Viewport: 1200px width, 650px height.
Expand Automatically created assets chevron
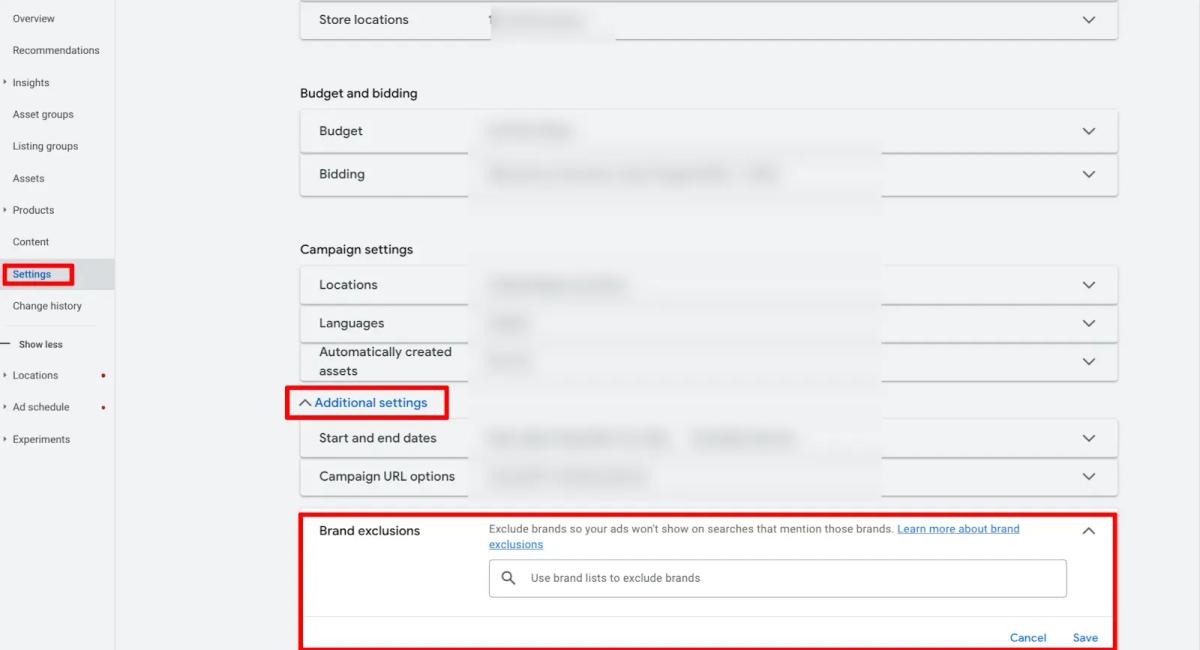click(1089, 361)
